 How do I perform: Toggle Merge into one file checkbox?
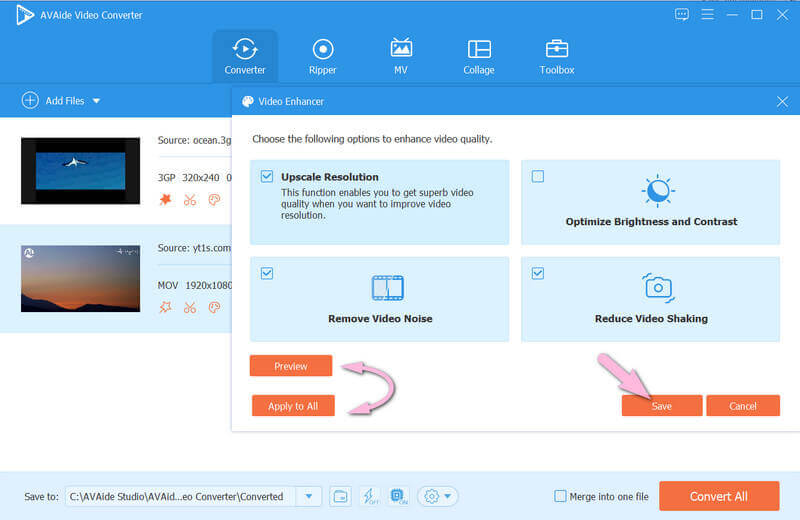click(x=560, y=496)
